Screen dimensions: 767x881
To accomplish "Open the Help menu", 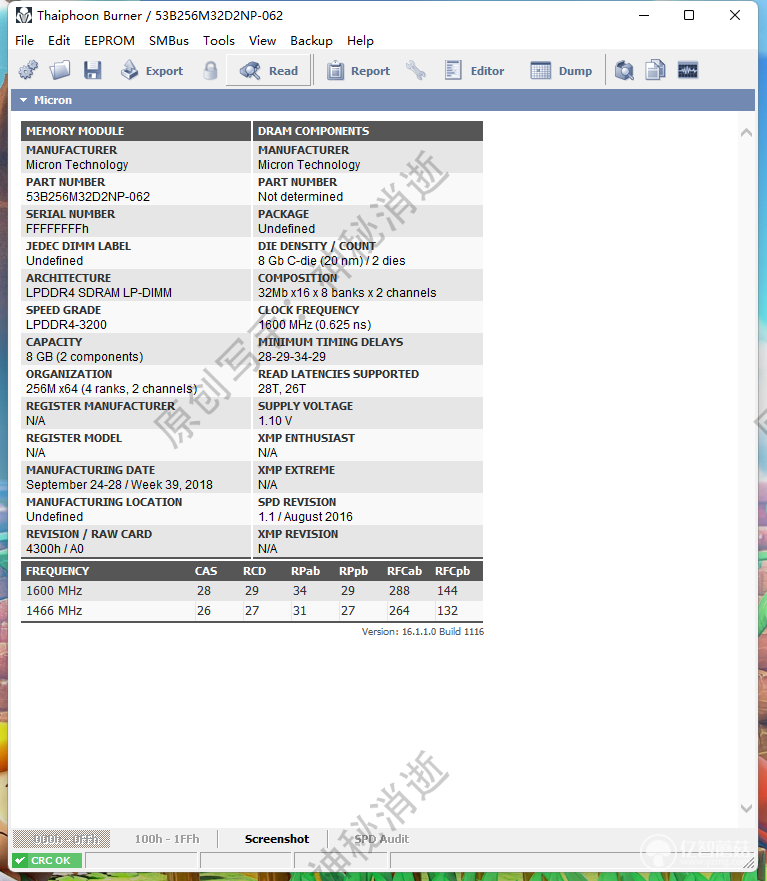I will (x=360, y=41).
